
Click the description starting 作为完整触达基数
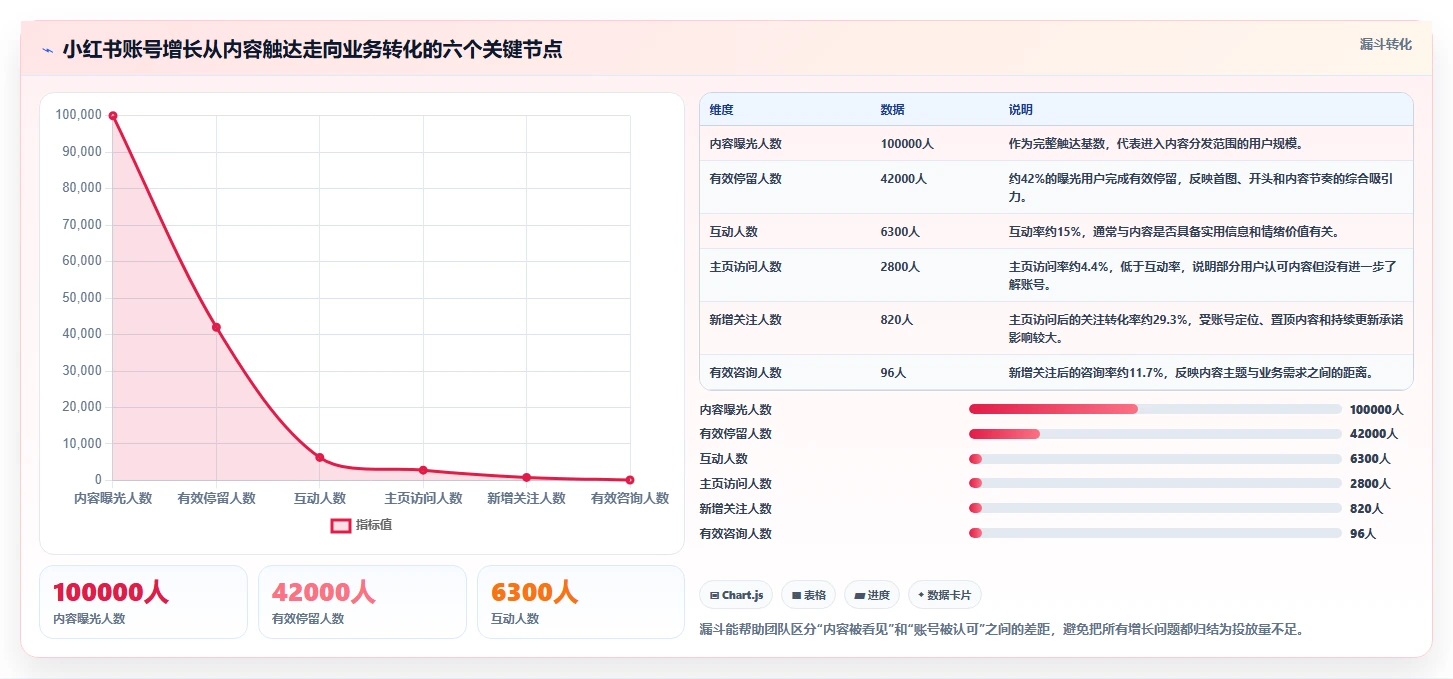1156,144
